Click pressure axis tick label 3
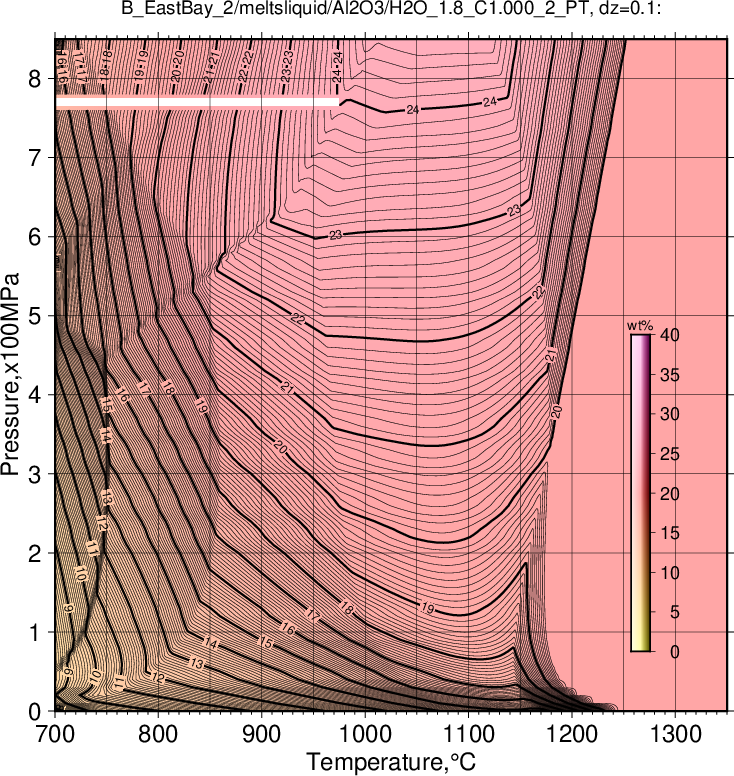 35,475
